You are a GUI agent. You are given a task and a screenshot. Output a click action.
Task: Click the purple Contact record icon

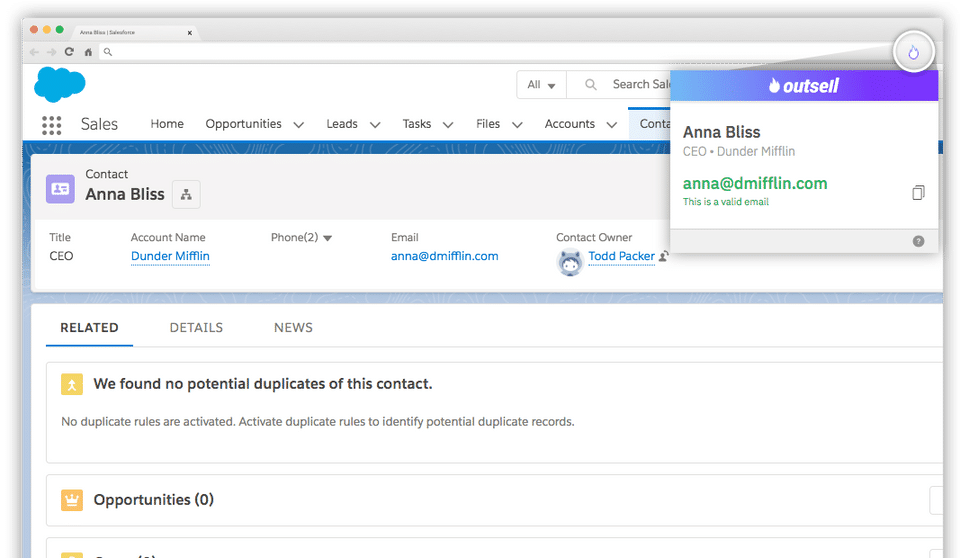click(x=60, y=189)
